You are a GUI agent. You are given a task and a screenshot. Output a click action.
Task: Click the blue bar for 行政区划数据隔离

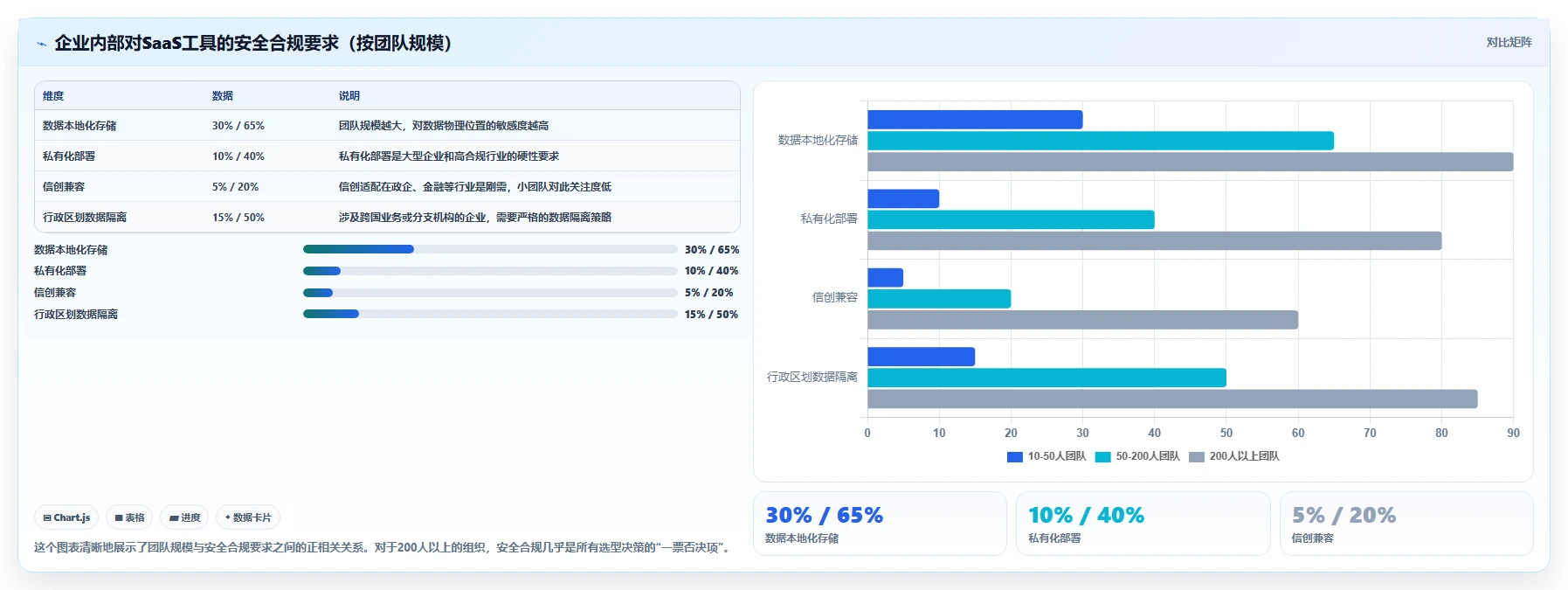tap(921, 357)
